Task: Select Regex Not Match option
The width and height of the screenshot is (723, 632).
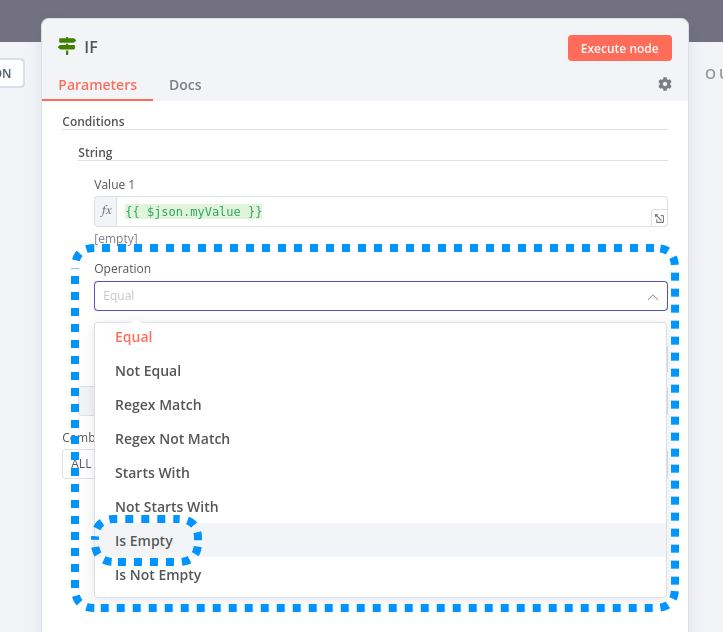Action: 172,439
